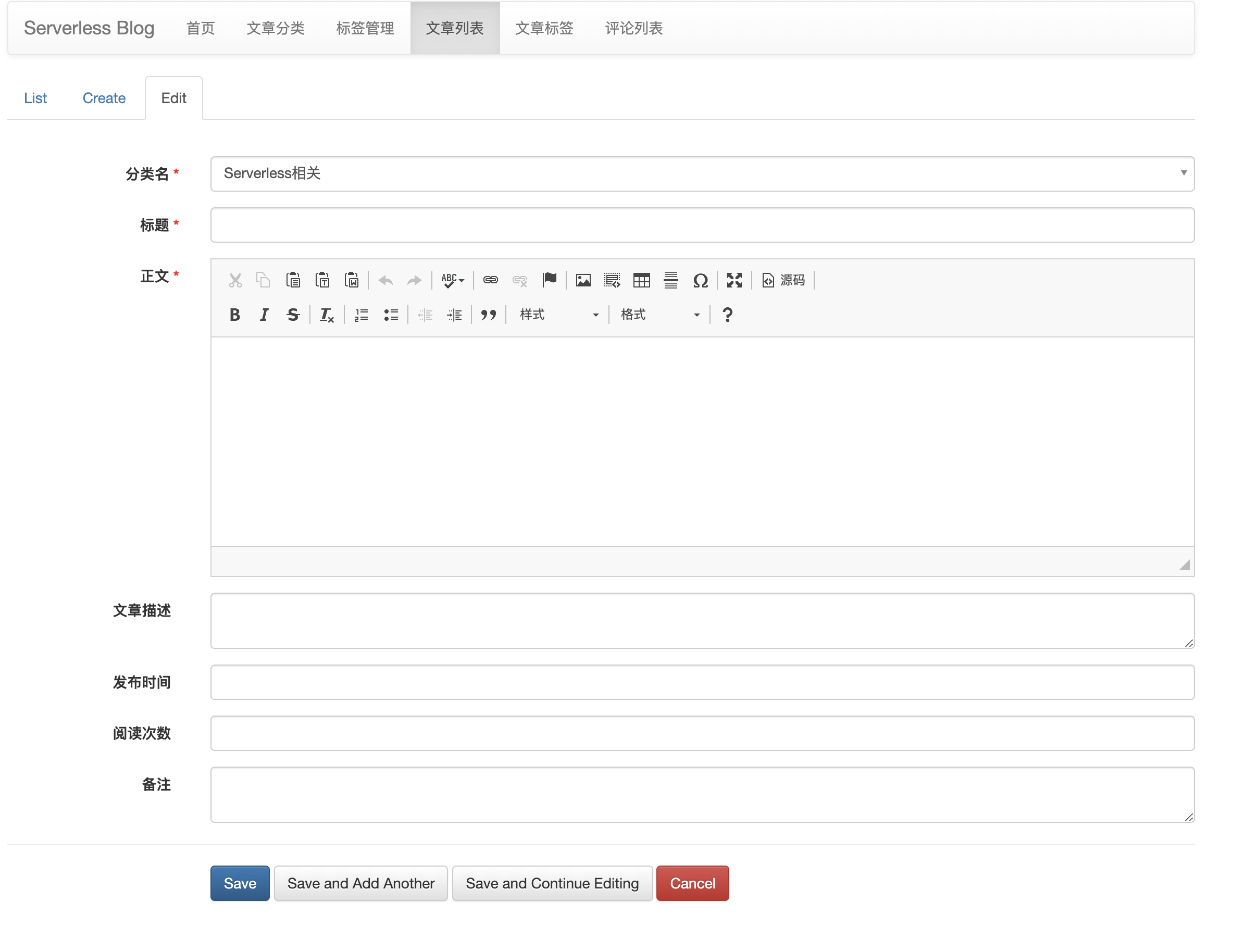Image resolution: width=1245 pixels, height=952 pixels.
Task: Click the Block Quote icon
Action: pos(489,315)
